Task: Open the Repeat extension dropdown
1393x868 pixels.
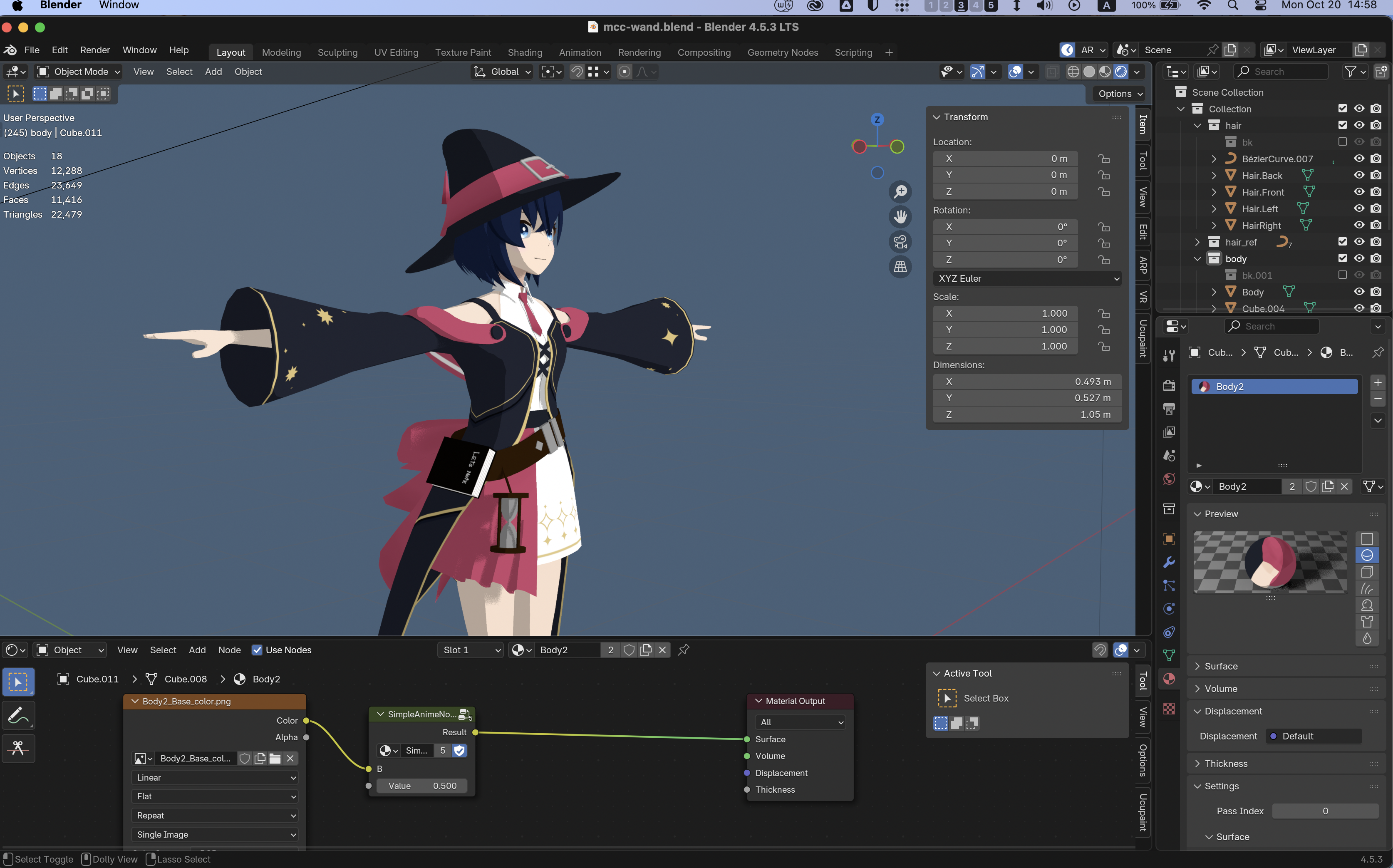Action: [215, 815]
